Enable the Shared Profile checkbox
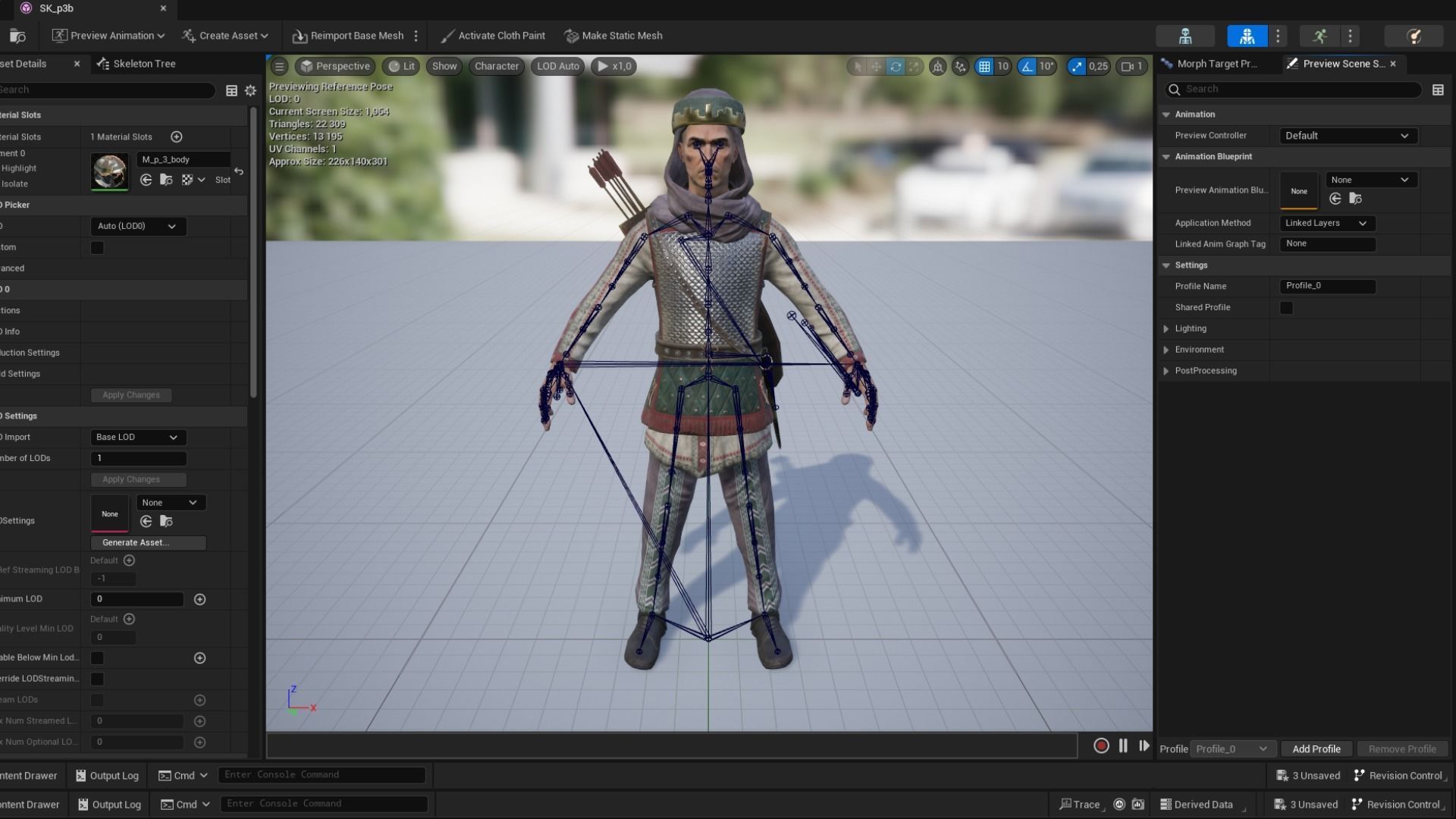Image resolution: width=1456 pixels, height=819 pixels. (1286, 308)
